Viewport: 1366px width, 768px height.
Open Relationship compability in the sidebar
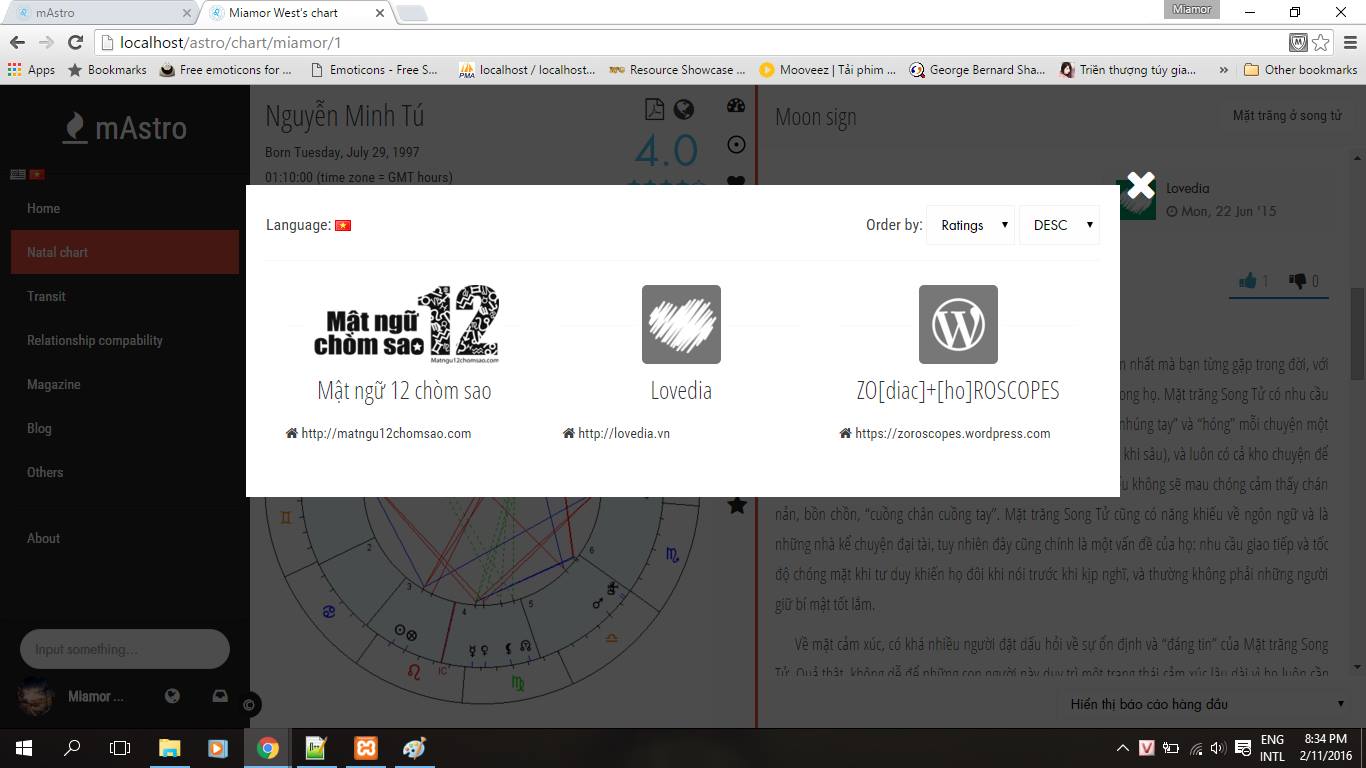tap(95, 340)
